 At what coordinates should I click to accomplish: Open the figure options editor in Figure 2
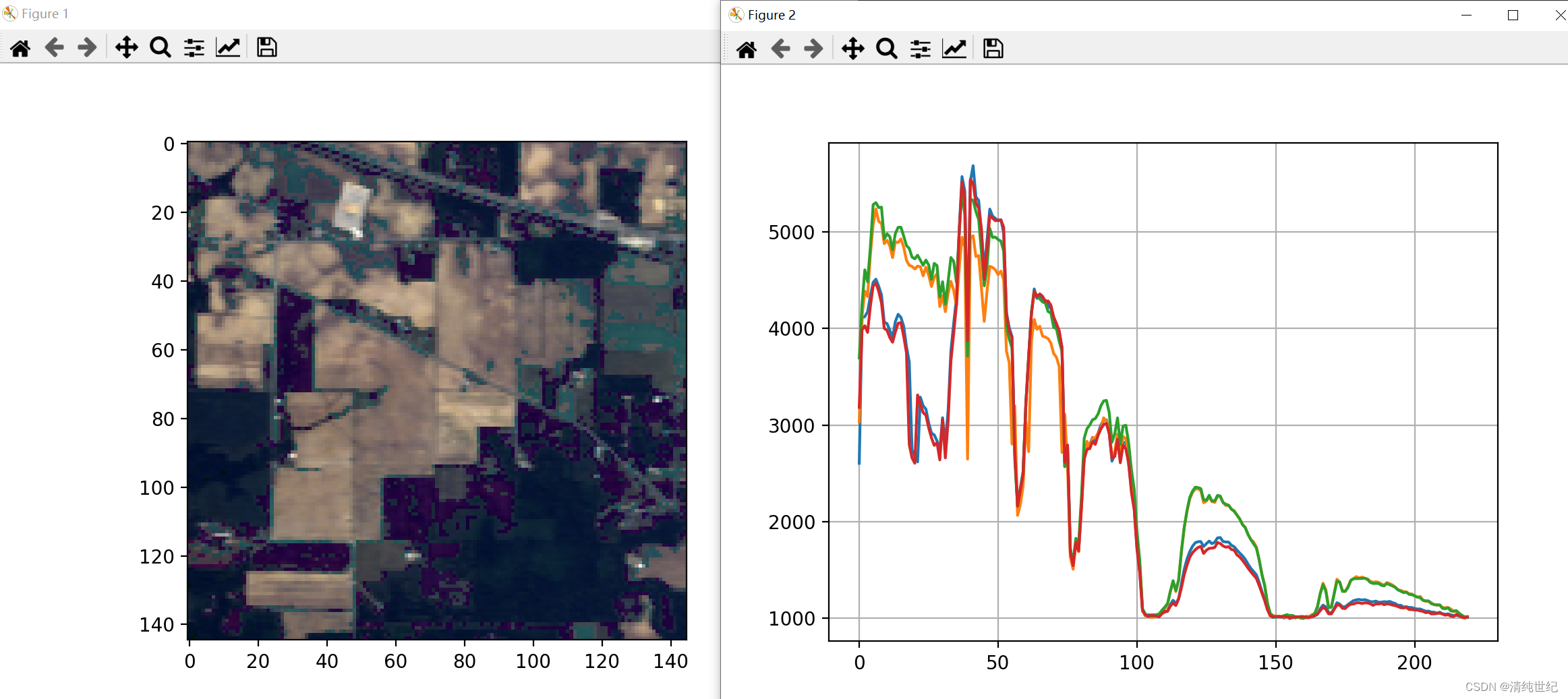click(954, 49)
